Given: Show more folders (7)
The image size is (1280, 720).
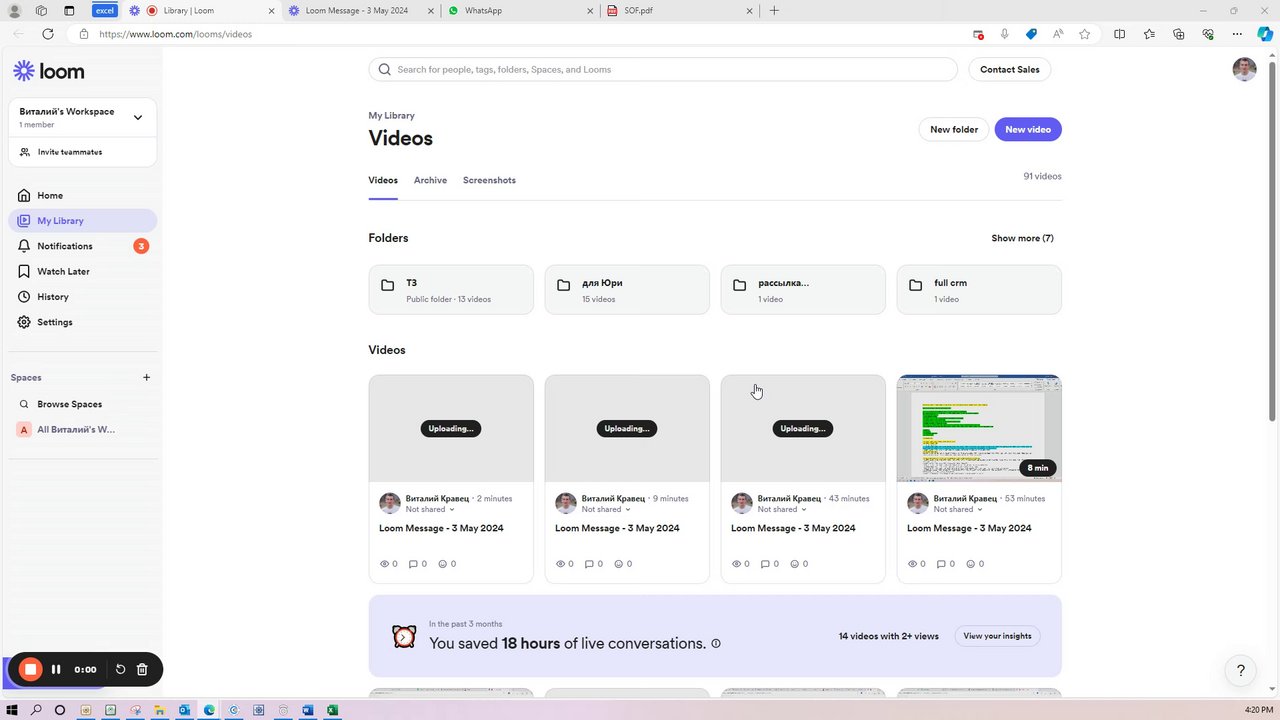Looking at the screenshot, I should pos(1022,238).
